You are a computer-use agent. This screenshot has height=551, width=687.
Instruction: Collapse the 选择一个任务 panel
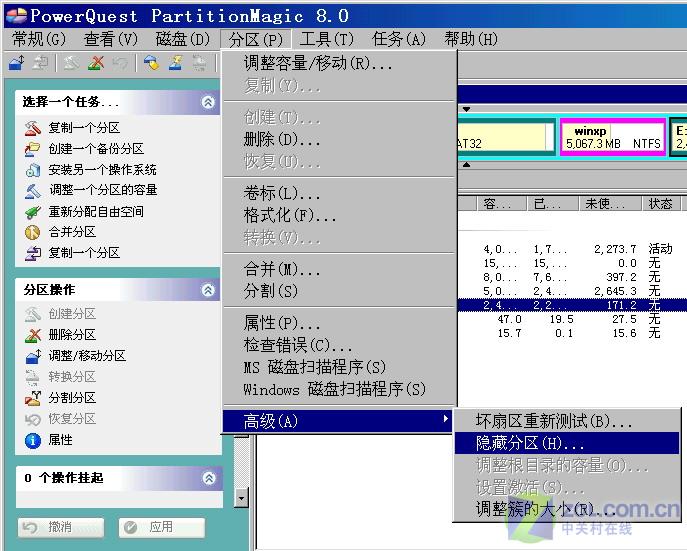pyautogui.click(x=208, y=102)
